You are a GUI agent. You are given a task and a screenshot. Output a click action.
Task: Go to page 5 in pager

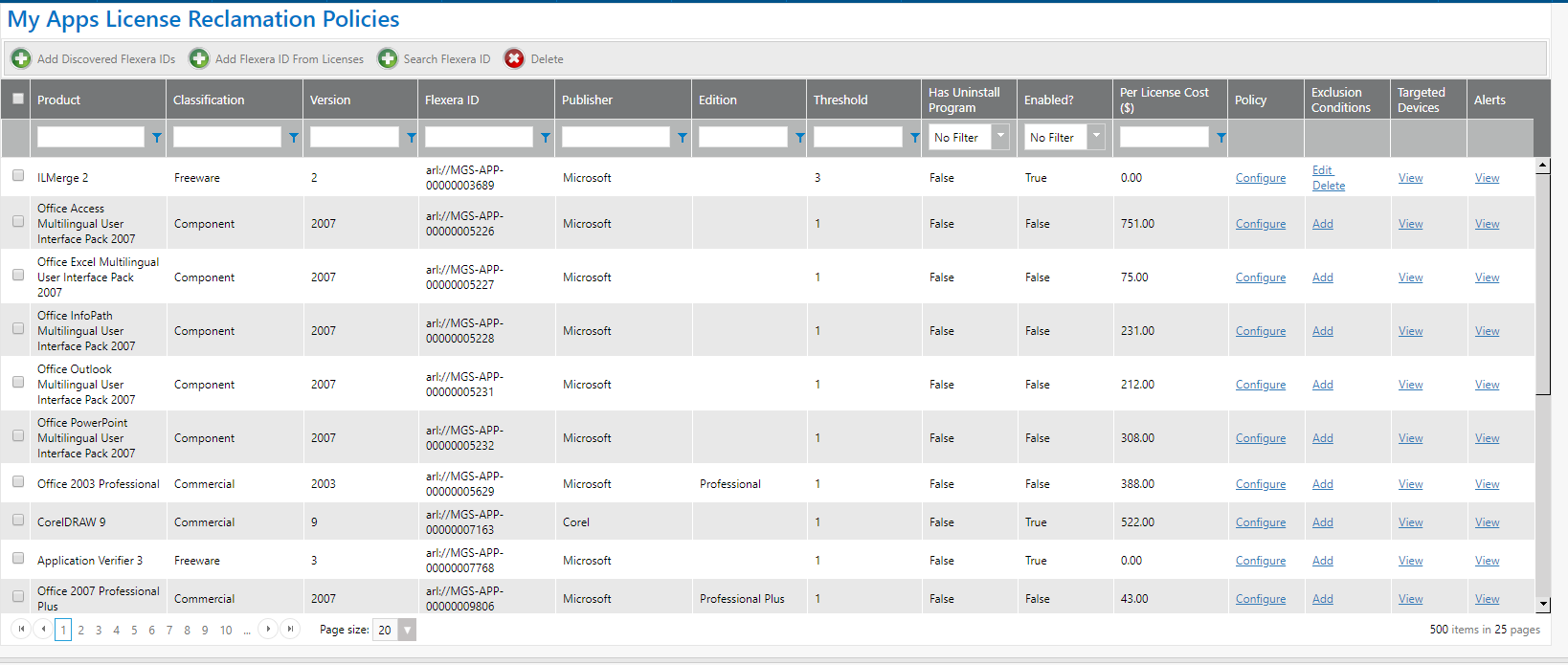point(134,630)
